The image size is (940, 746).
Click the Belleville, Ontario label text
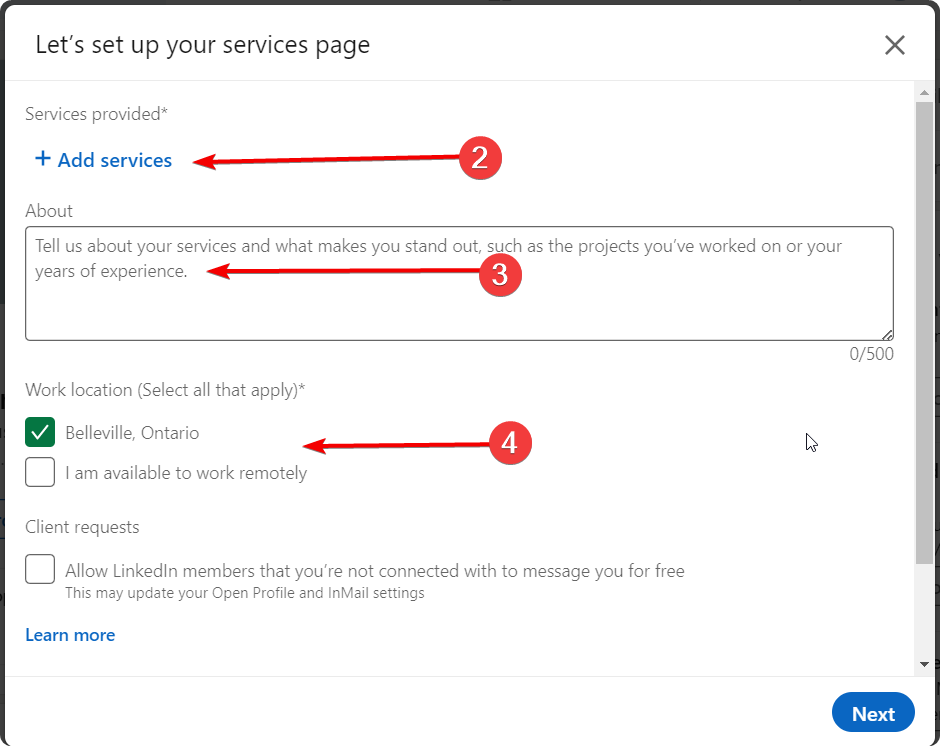click(x=132, y=433)
